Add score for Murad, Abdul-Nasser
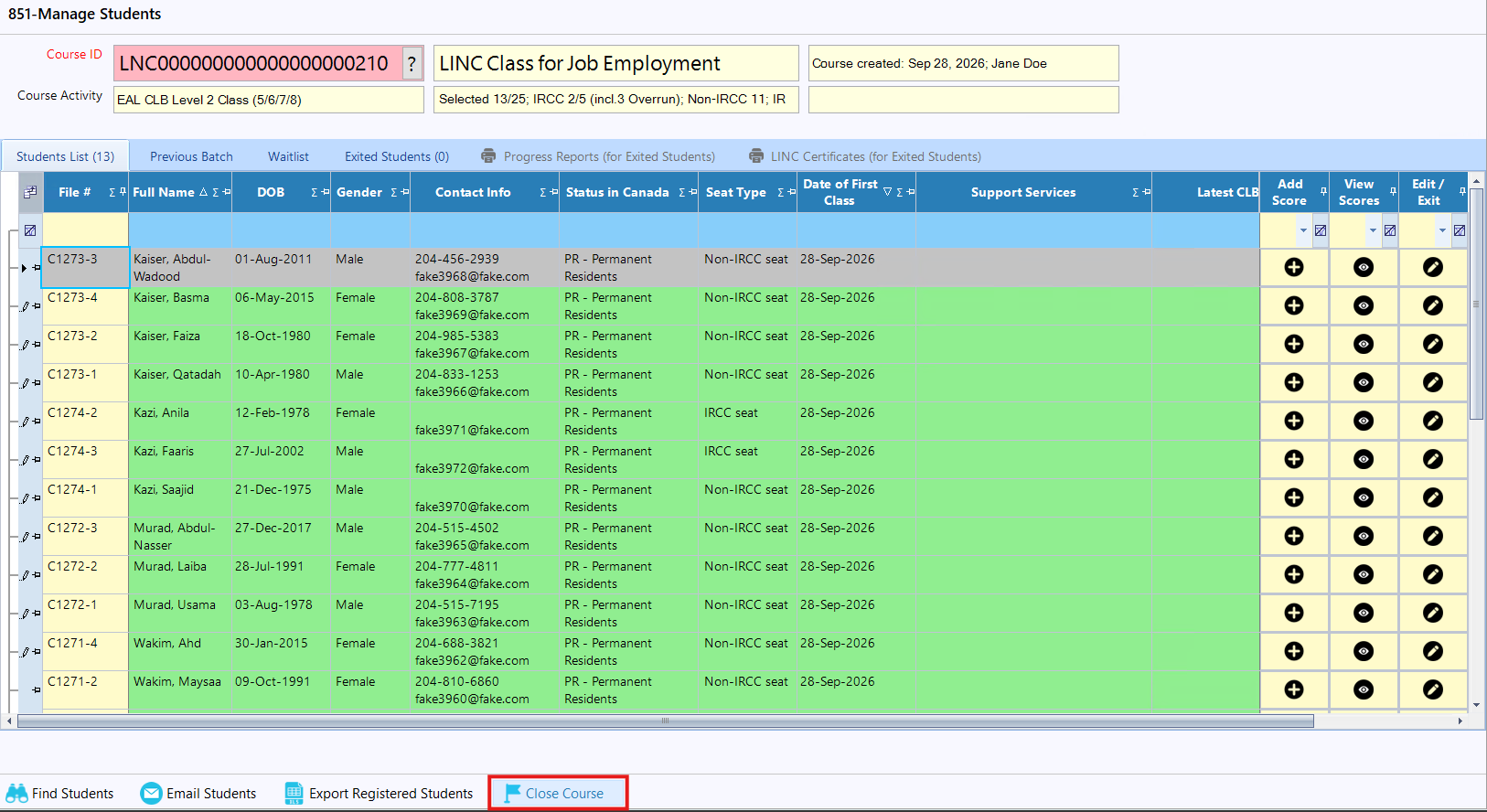Image resolution: width=1487 pixels, height=812 pixels. (x=1294, y=536)
